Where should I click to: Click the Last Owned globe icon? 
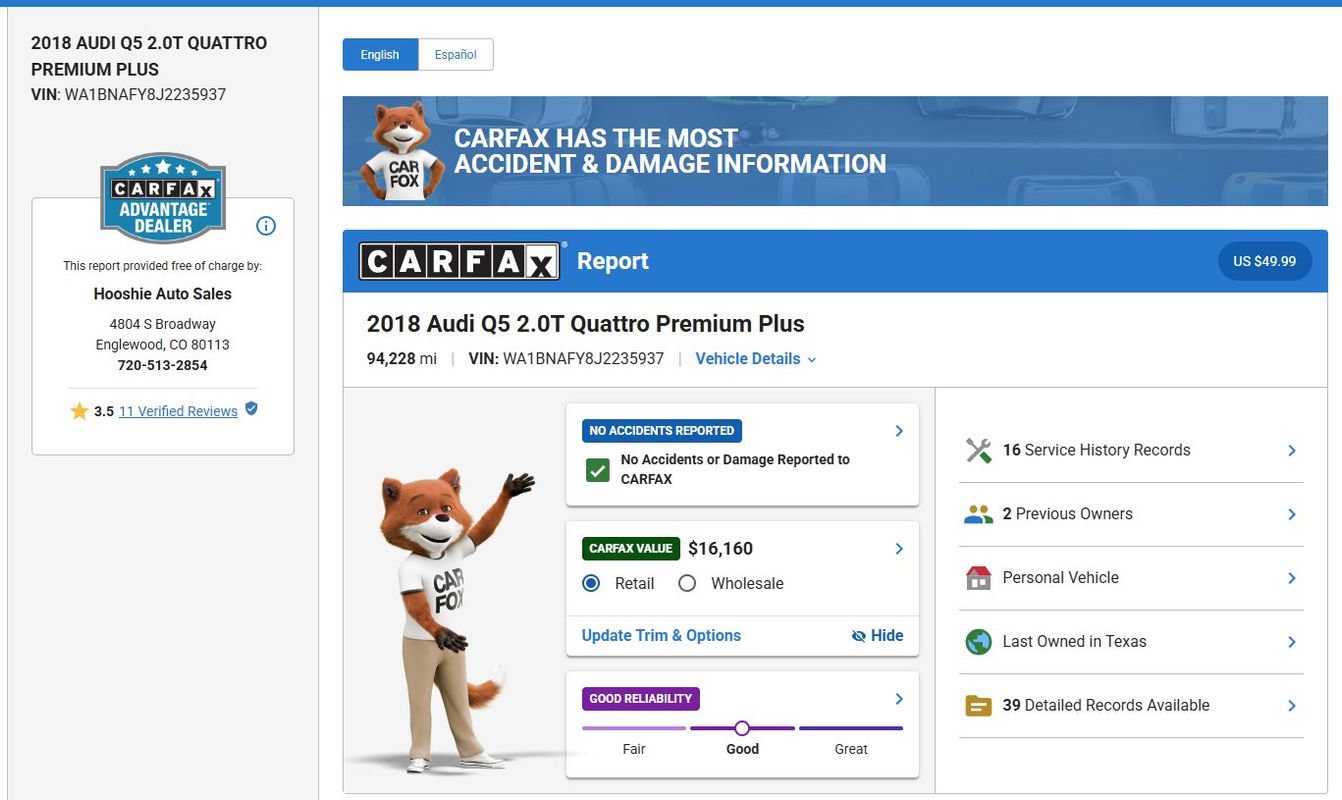978,642
